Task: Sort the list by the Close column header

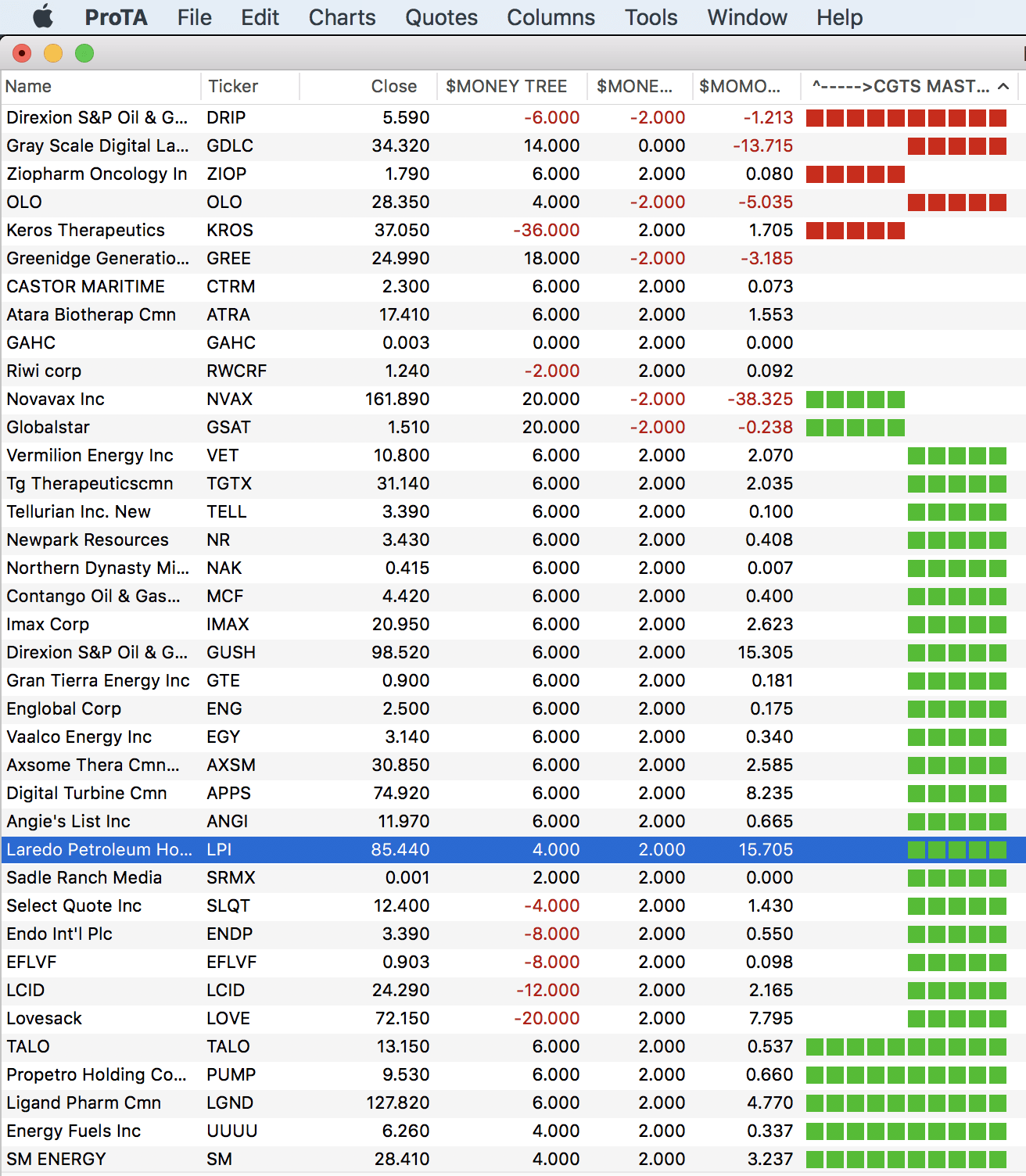Action: 368,86
